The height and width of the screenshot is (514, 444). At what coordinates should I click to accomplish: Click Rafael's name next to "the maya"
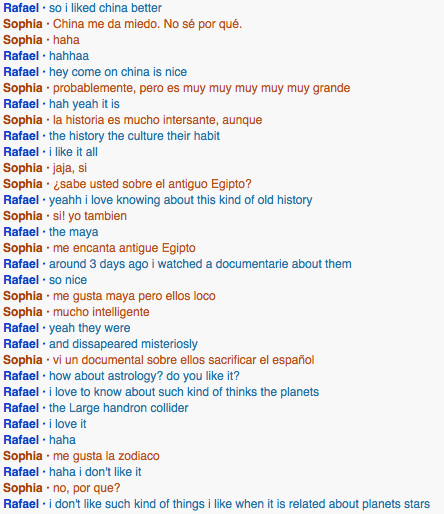coord(21,232)
